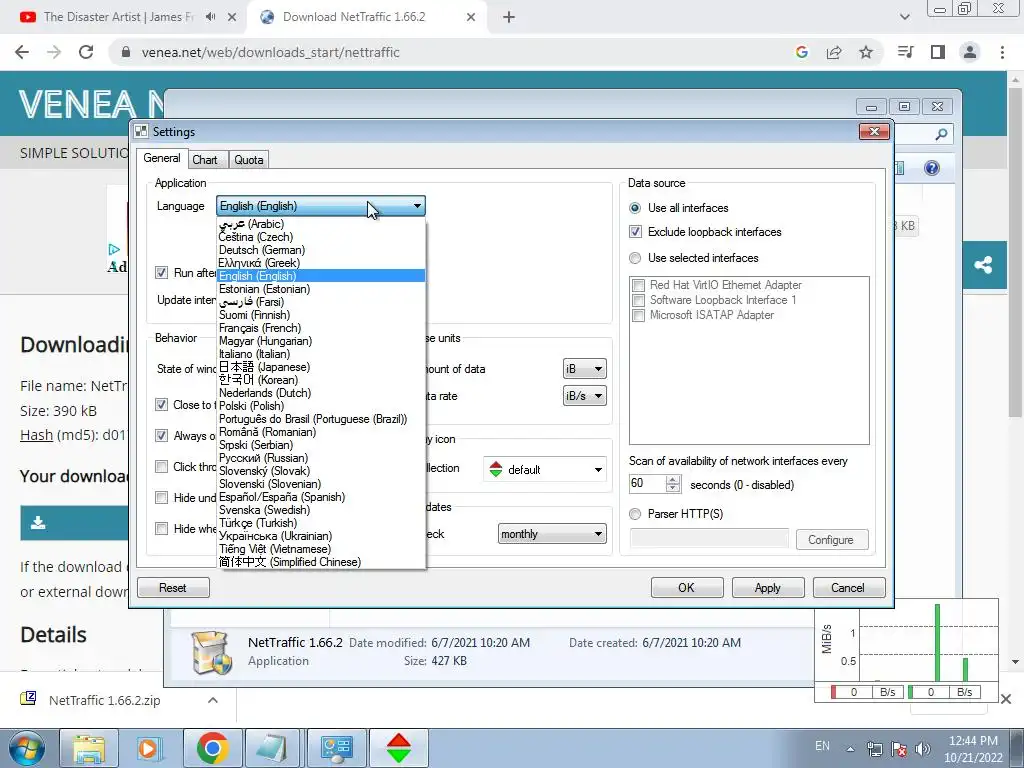Toggle the Close to checkbox
Screen dimensions: 1024x768
coord(161,405)
